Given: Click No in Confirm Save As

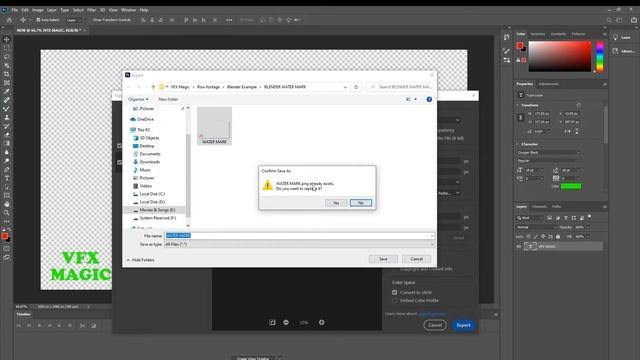Looking at the screenshot, I should [x=361, y=203].
